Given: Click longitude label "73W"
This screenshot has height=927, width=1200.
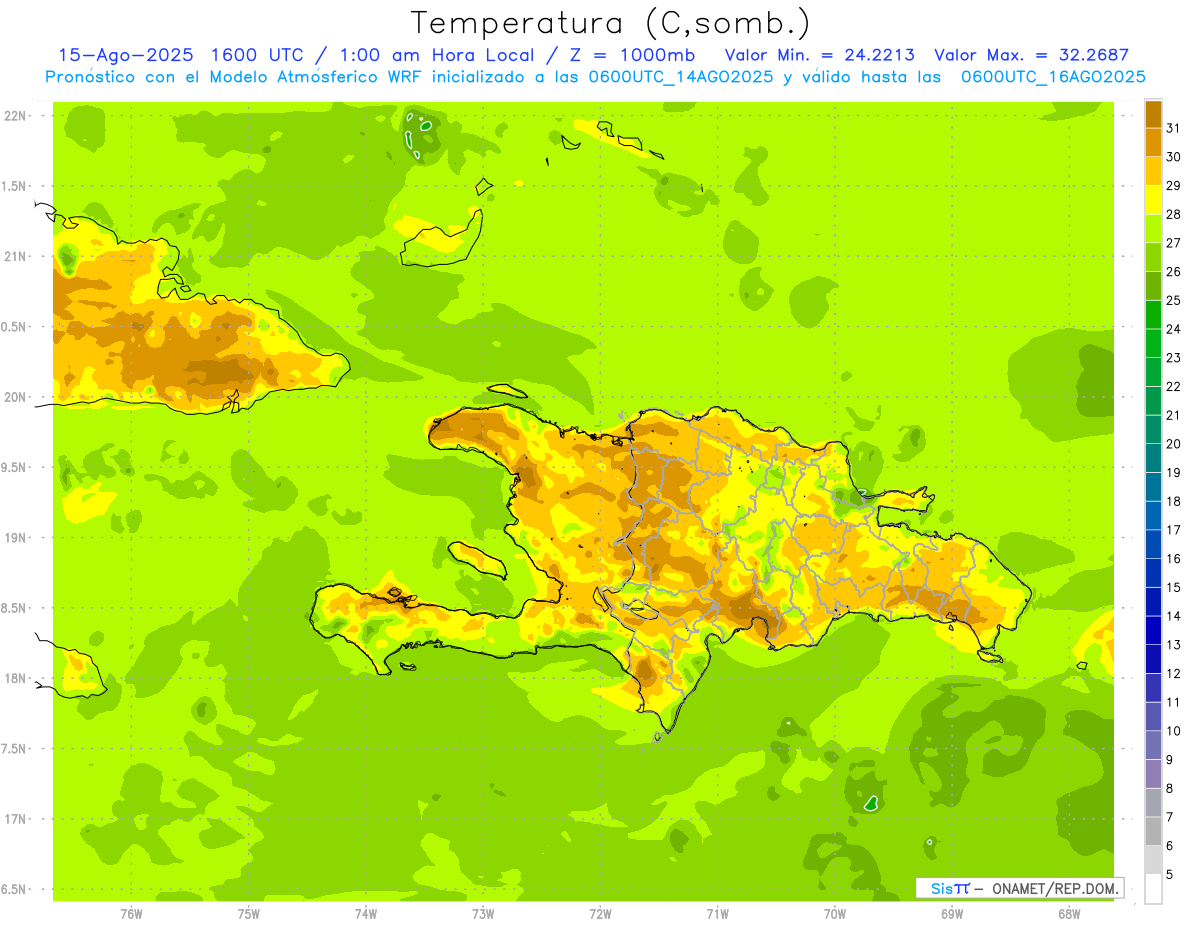Looking at the screenshot, I should tap(483, 914).
